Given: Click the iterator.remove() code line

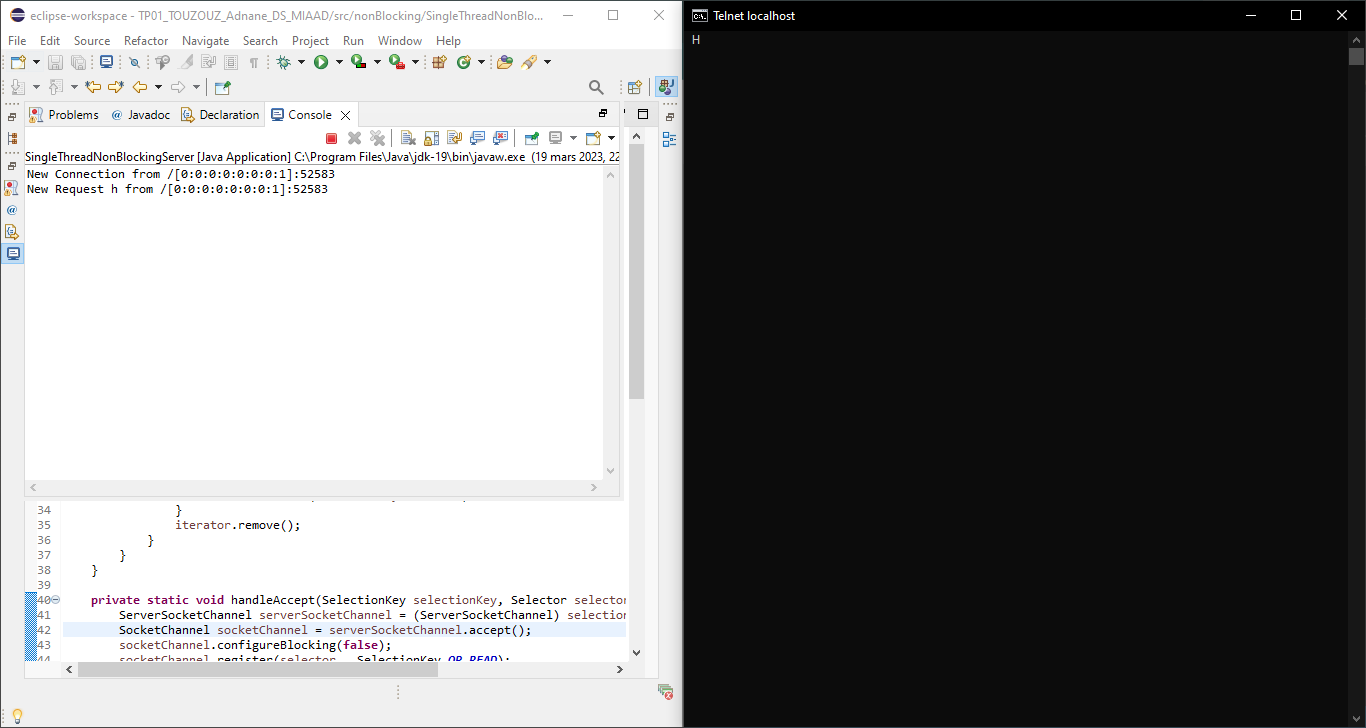Looking at the screenshot, I should [238, 525].
